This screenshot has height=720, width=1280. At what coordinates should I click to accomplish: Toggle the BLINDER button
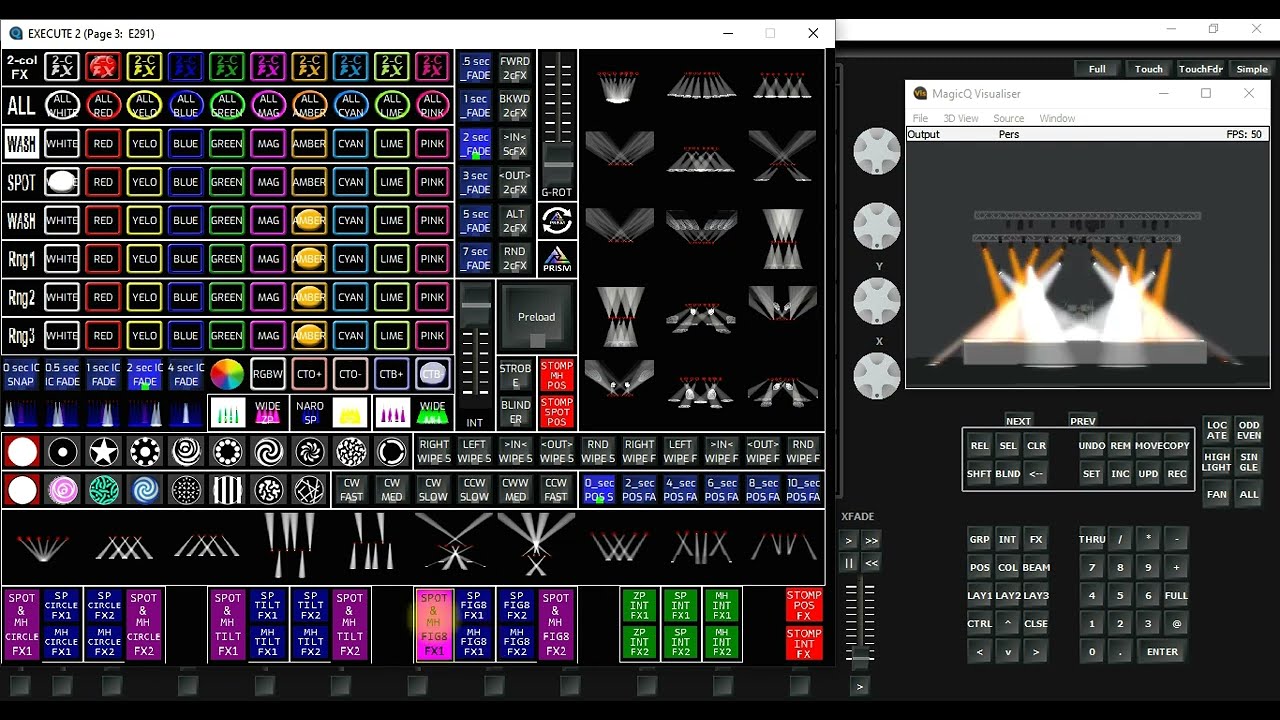click(x=516, y=413)
